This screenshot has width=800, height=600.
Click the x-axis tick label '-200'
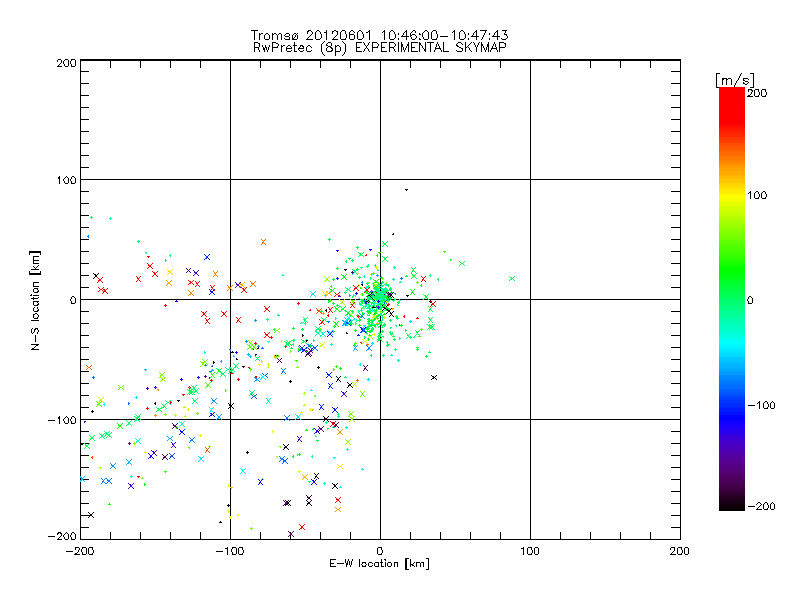(80, 552)
